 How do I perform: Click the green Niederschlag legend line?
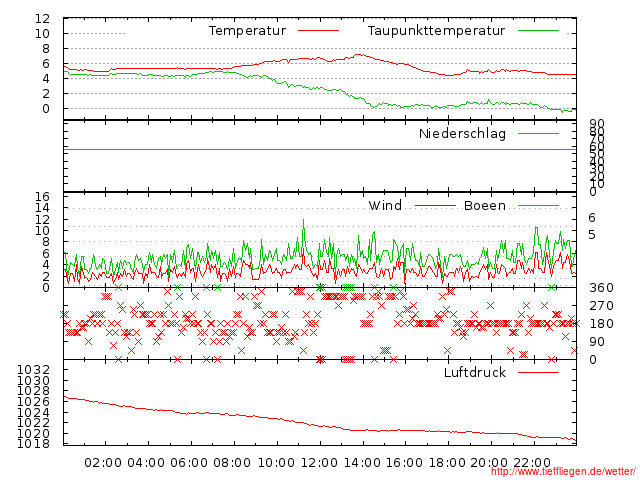[x=538, y=133]
